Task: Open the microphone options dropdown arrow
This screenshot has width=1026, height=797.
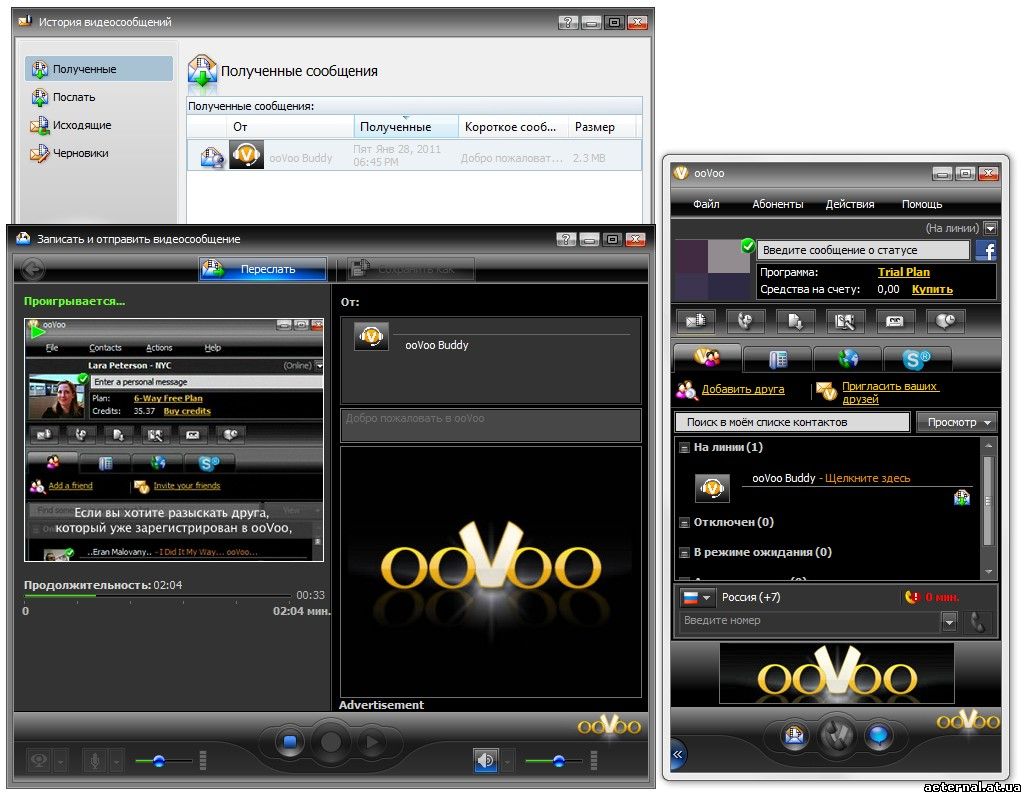Action: (x=116, y=761)
